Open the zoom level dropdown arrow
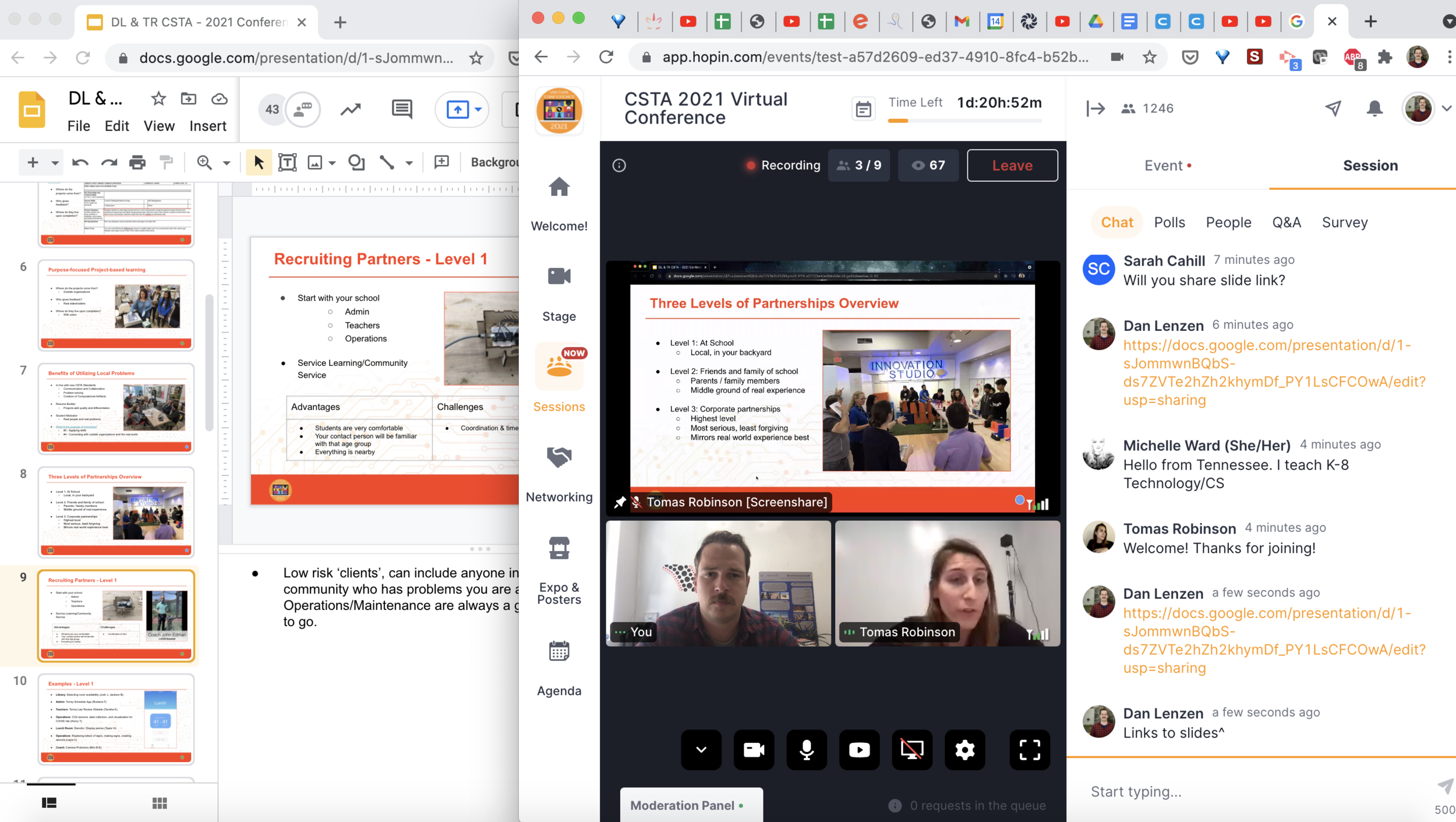 pyautogui.click(x=227, y=163)
